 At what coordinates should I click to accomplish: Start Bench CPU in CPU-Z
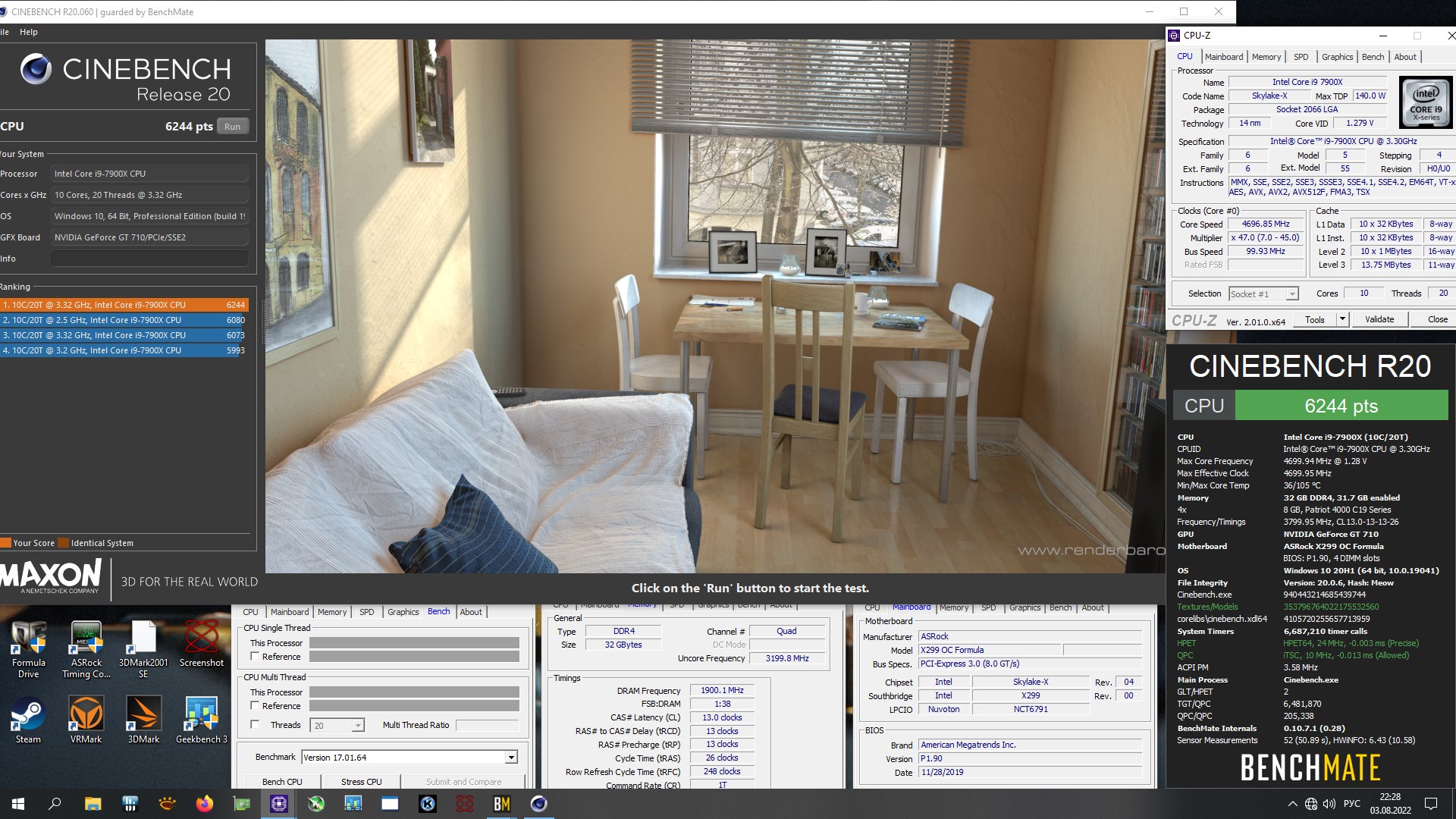tap(282, 782)
